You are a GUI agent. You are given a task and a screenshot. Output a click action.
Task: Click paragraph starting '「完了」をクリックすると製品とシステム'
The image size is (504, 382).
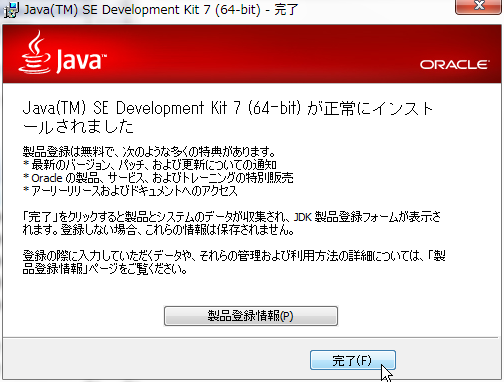click(x=232, y=224)
